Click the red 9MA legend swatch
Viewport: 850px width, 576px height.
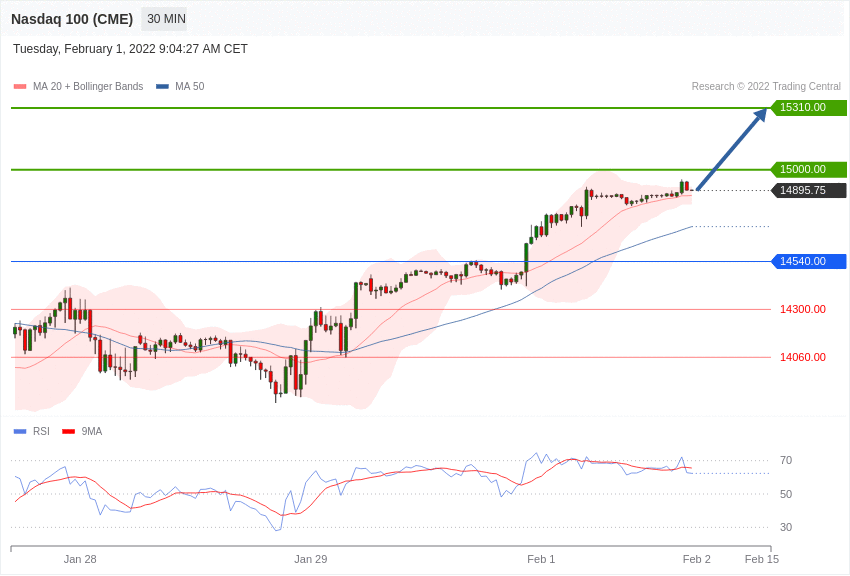click(69, 432)
